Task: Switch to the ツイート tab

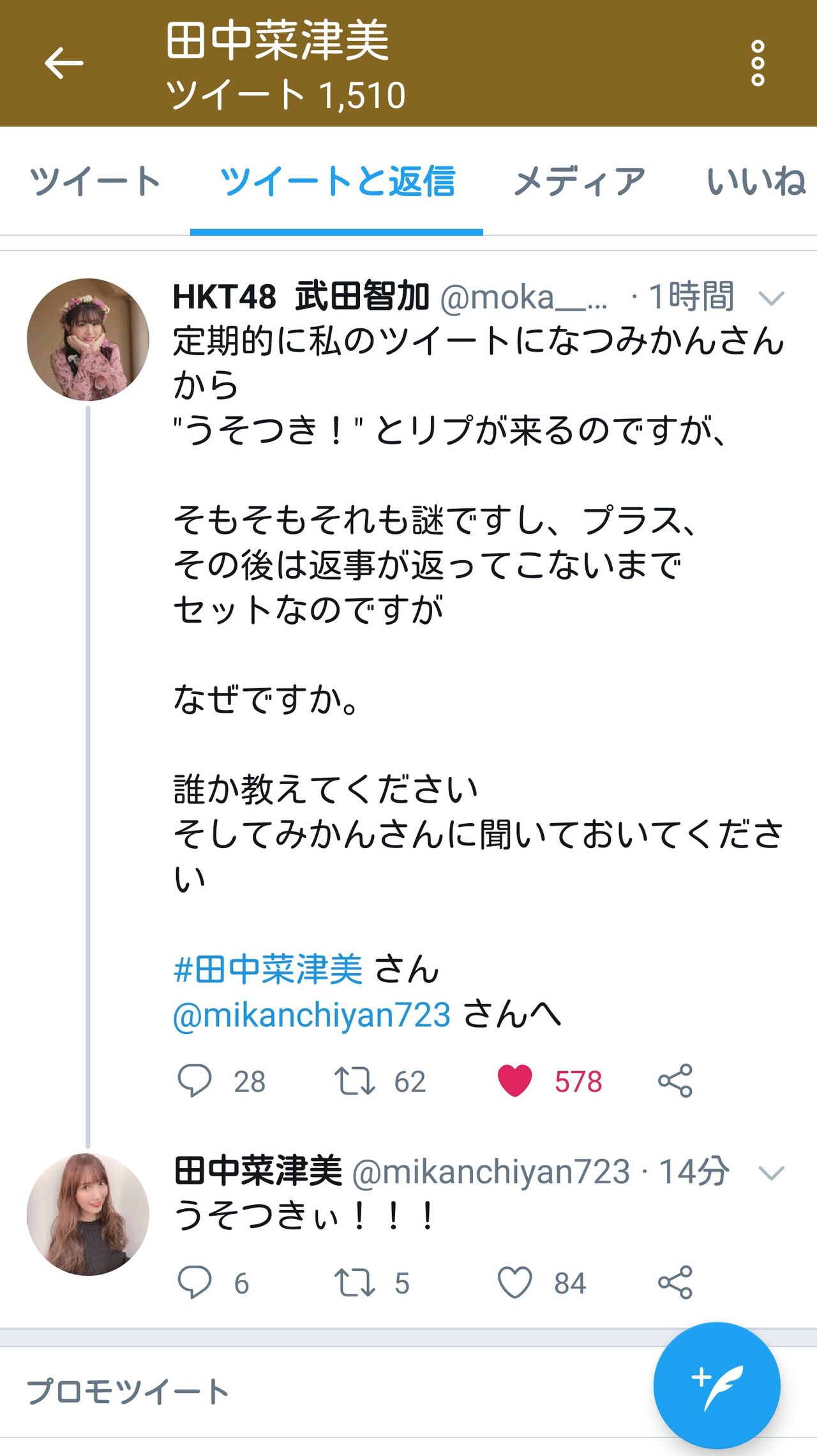Action: point(95,181)
